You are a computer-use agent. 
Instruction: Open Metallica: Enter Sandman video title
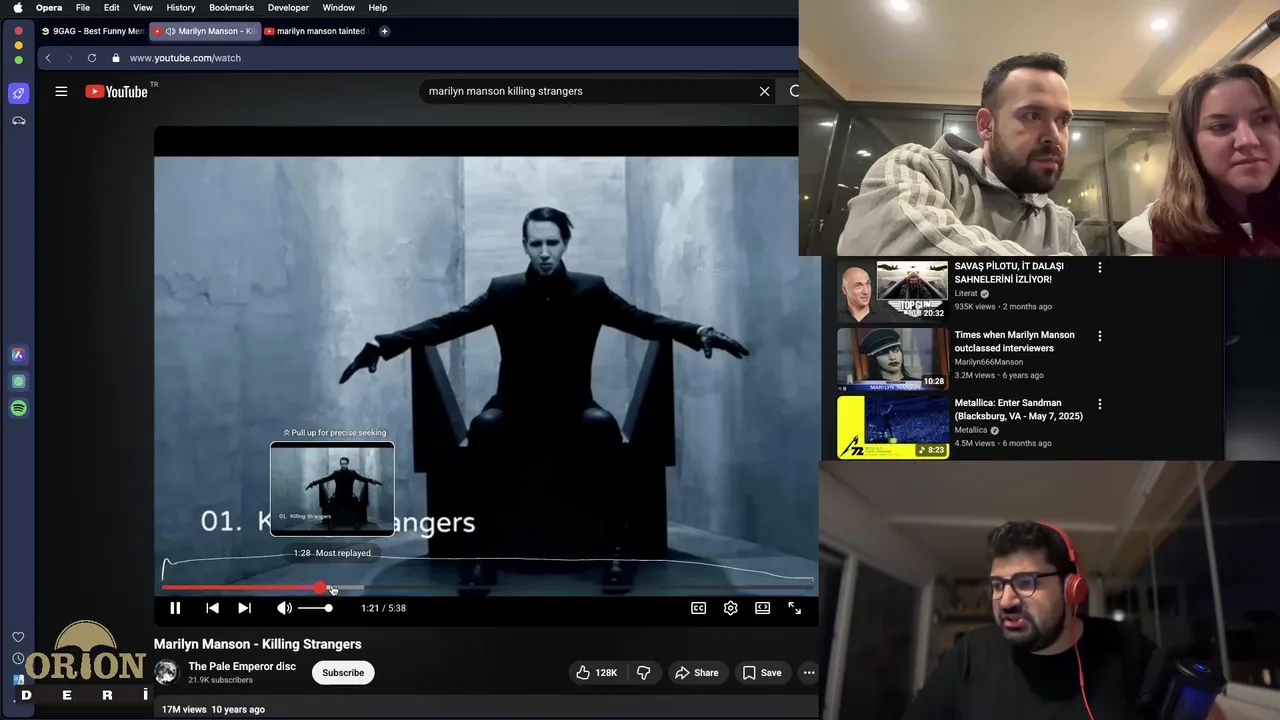[x=1018, y=409]
